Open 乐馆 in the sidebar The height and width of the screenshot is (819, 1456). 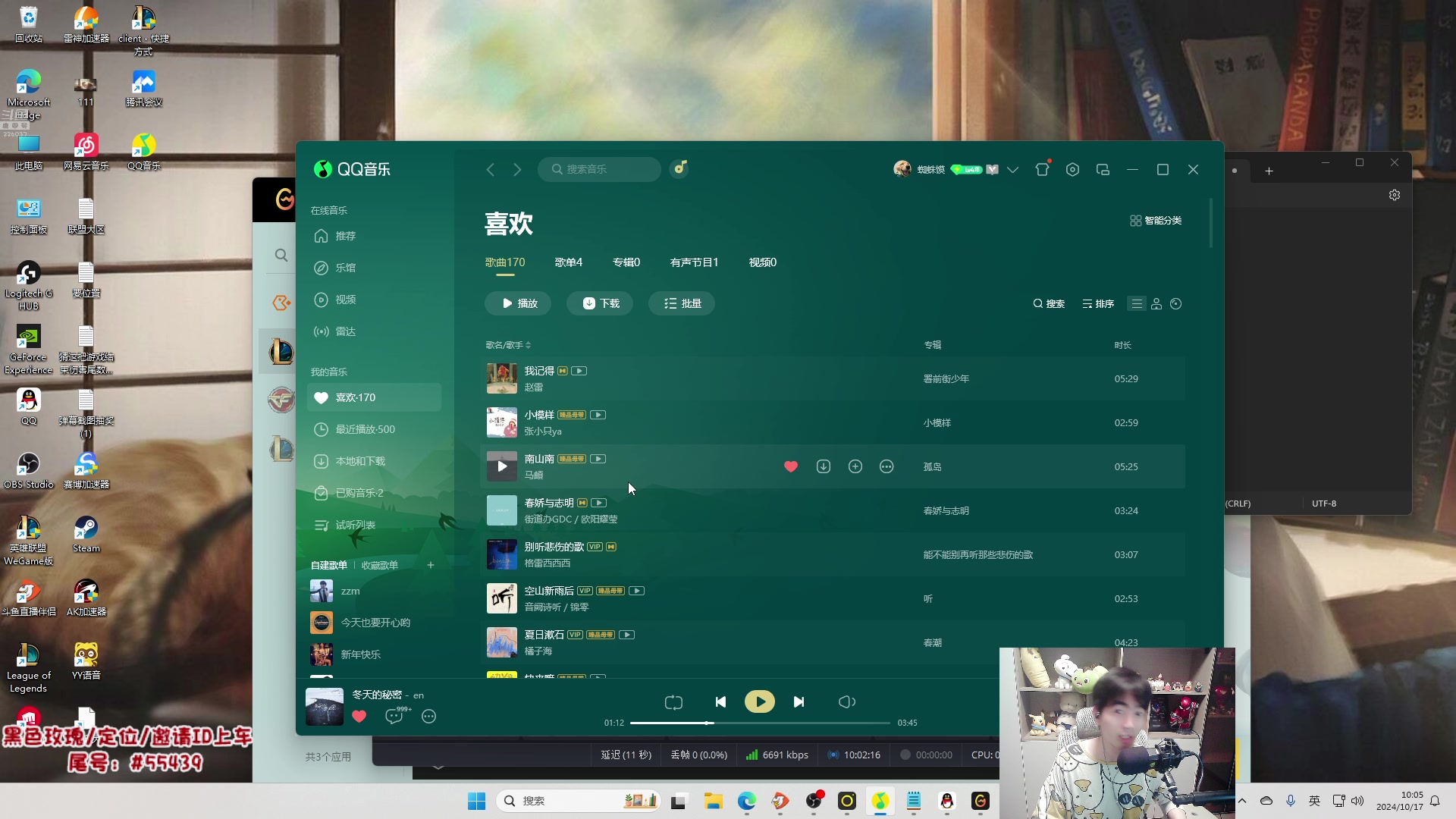pos(374,268)
